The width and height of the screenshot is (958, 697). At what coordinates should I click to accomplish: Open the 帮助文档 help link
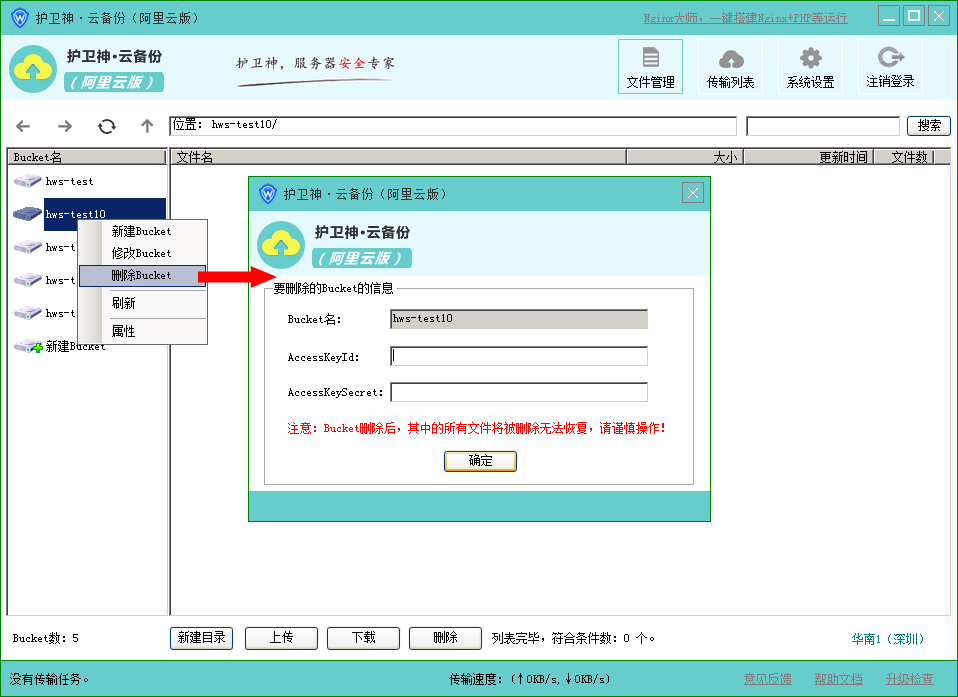coord(838,679)
